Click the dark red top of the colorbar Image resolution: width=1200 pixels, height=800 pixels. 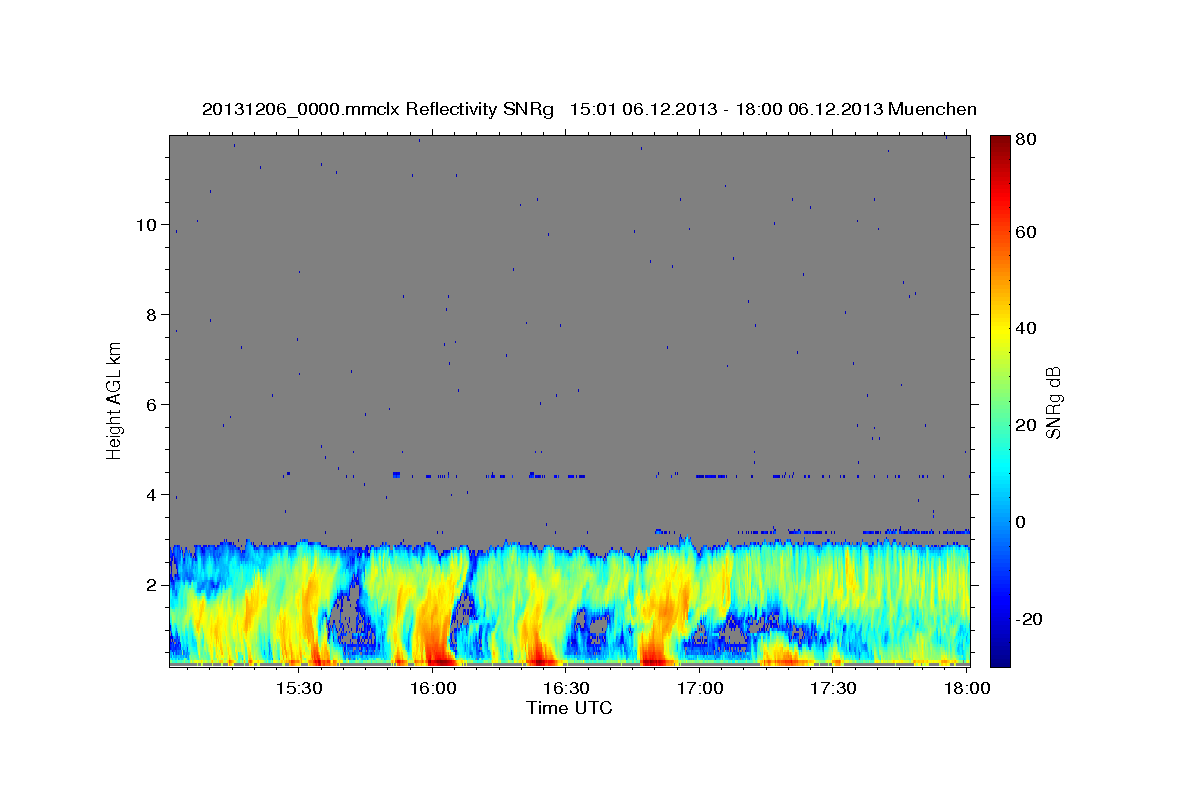tap(1000, 142)
